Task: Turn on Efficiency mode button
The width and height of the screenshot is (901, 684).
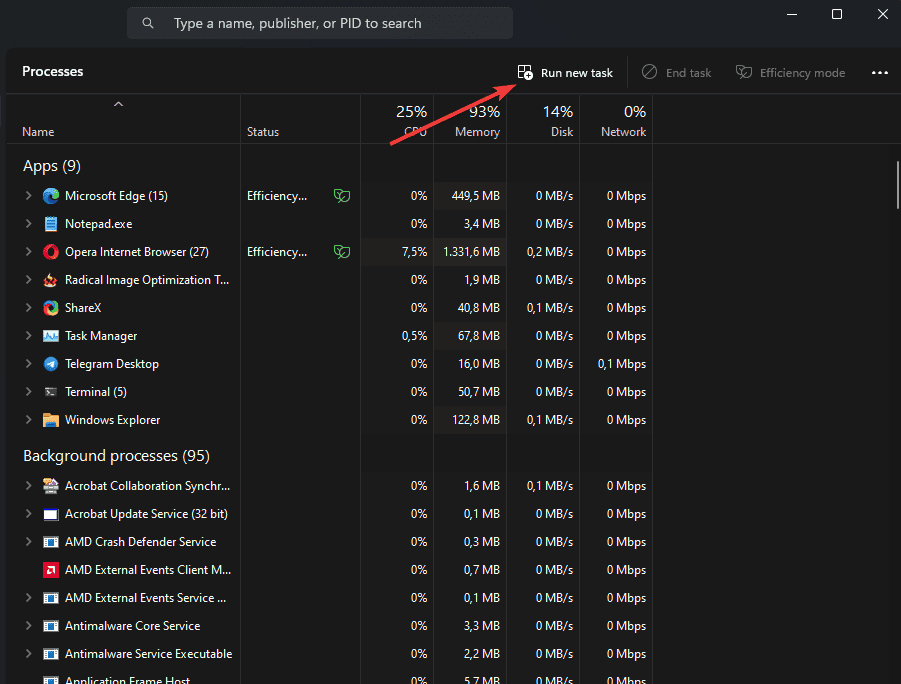Action: point(791,72)
